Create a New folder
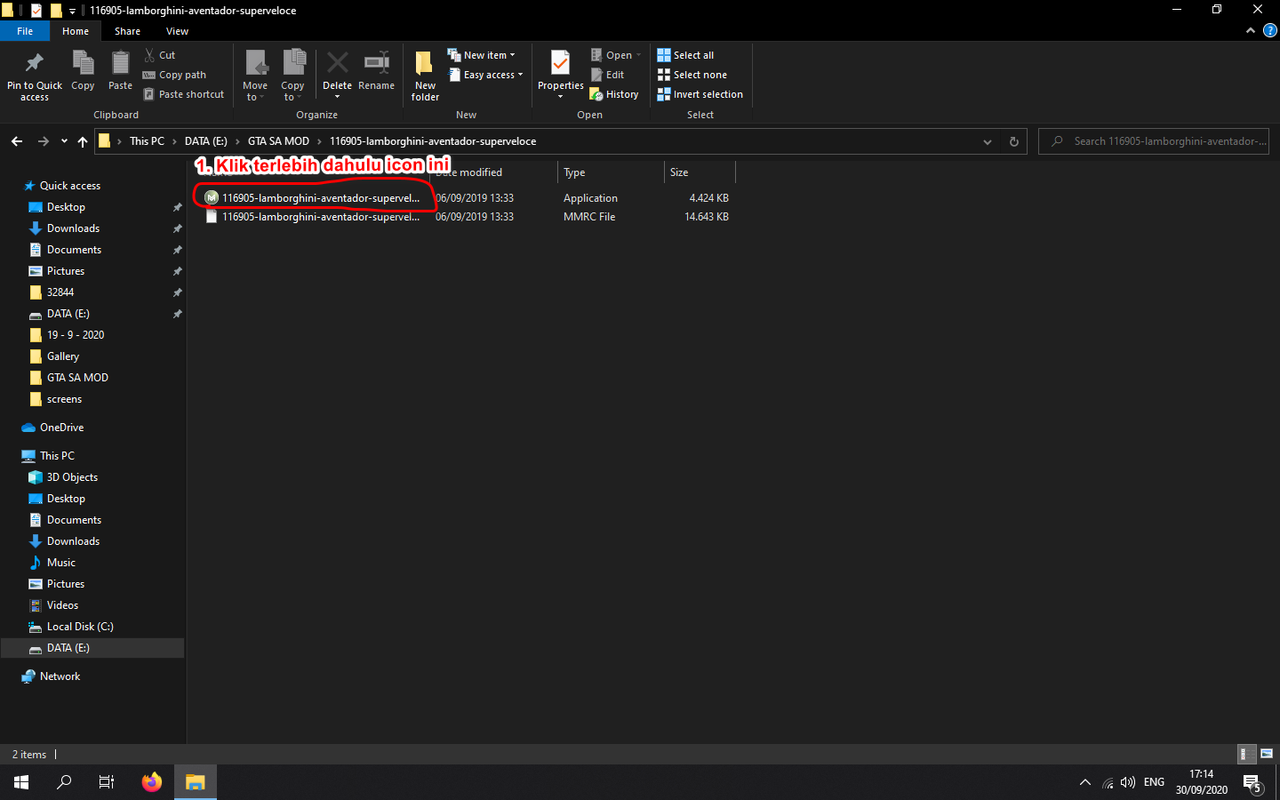Viewport: 1280px width, 800px height. click(425, 75)
